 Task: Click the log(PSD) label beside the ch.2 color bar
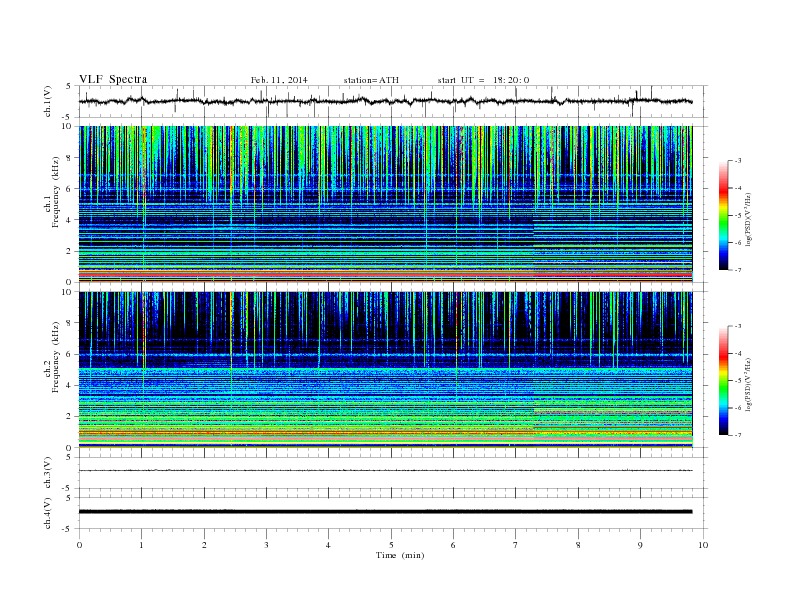click(x=750, y=384)
